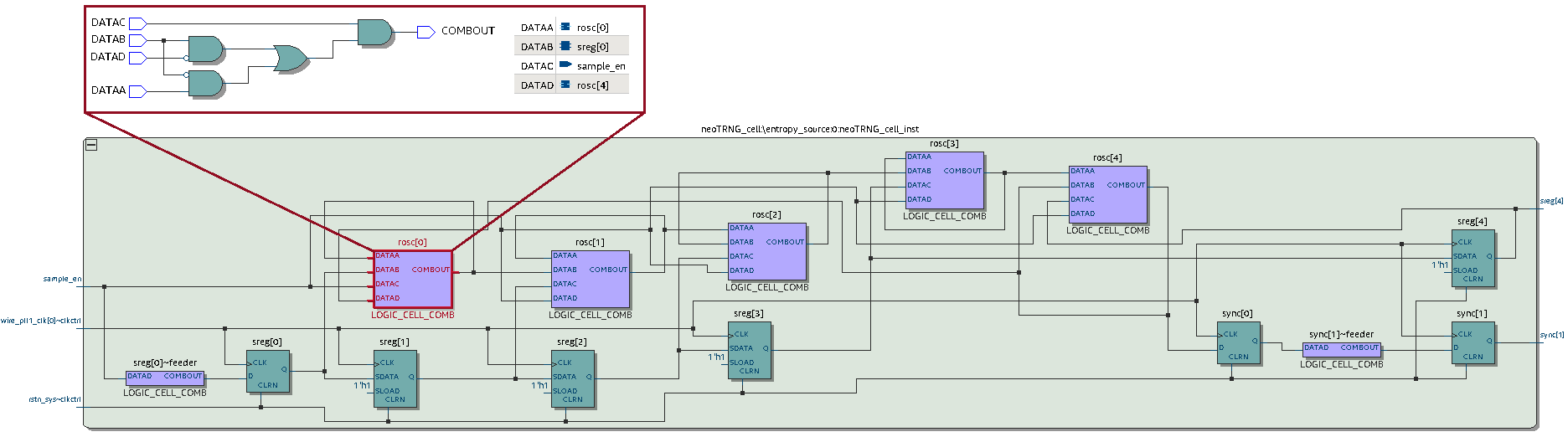Click the COMBOUT output pin symbol in popup

coord(426,32)
